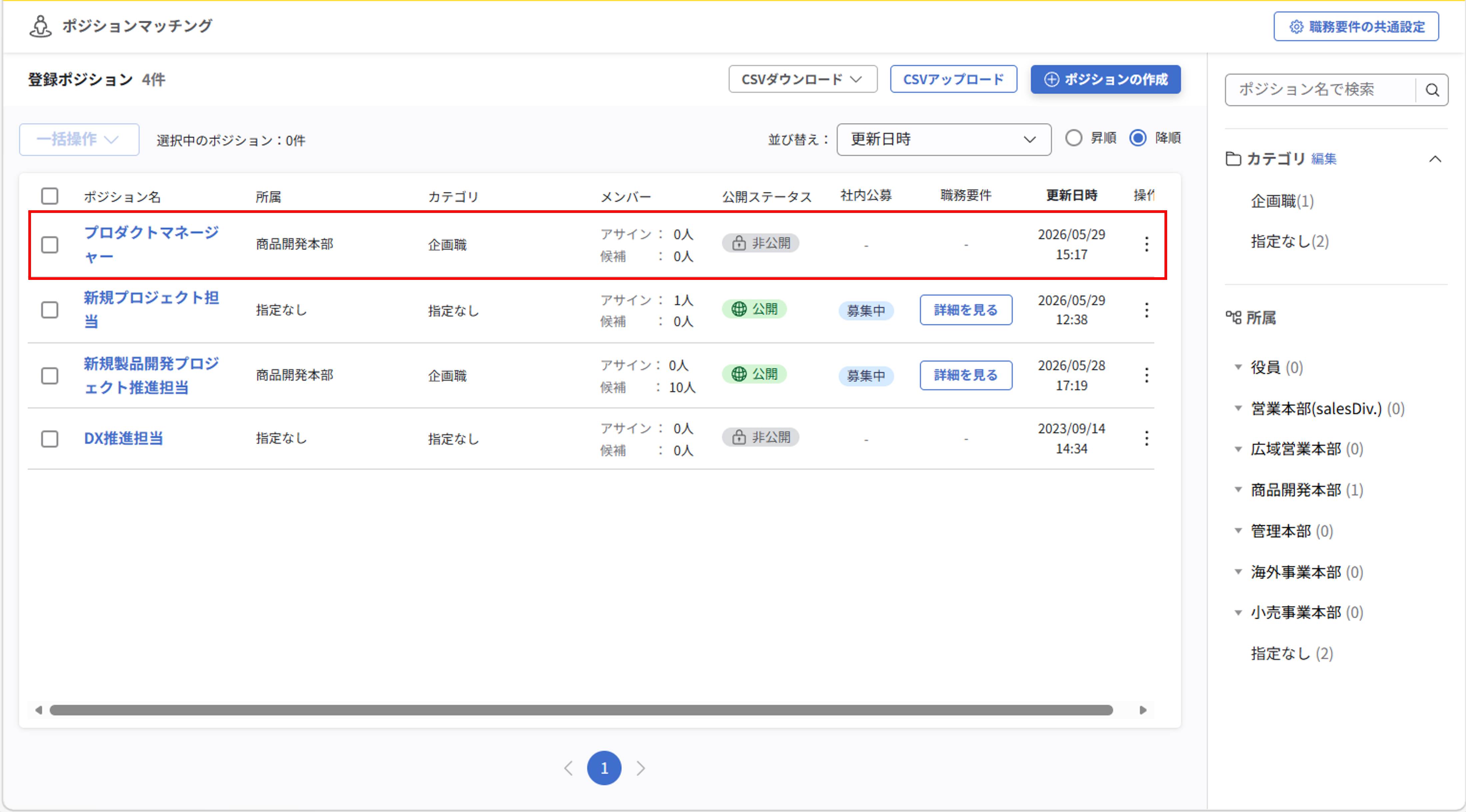Click the 募集中 badge on the 新規プロジェクト担当 row
The image size is (1466, 812).
(x=866, y=311)
